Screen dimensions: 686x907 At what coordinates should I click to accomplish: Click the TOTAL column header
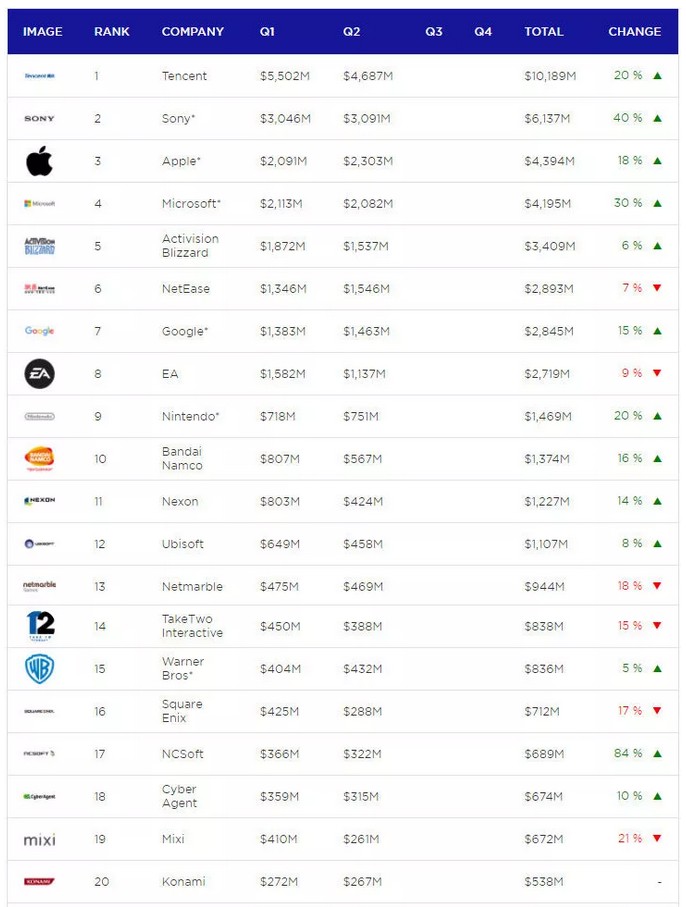point(544,32)
